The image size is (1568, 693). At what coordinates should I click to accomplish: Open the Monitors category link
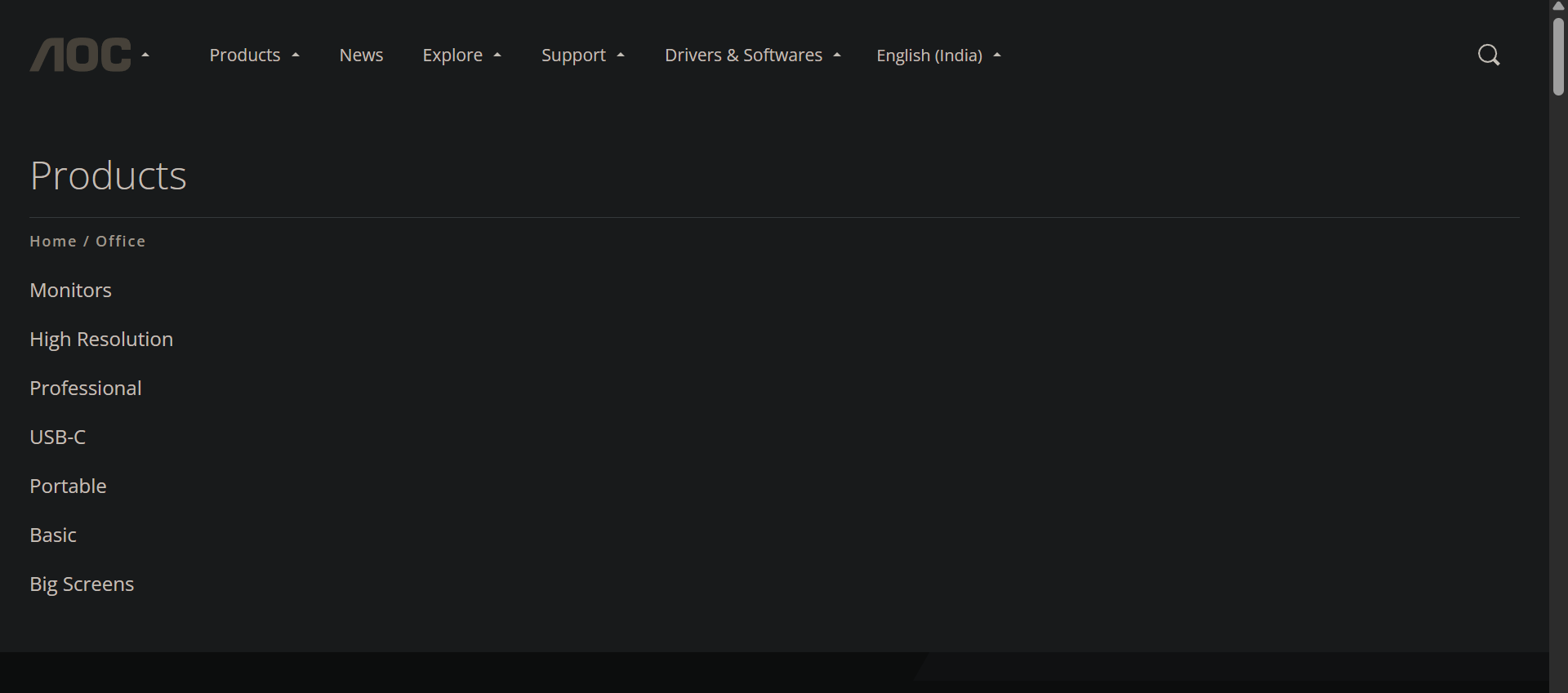(70, 290)
